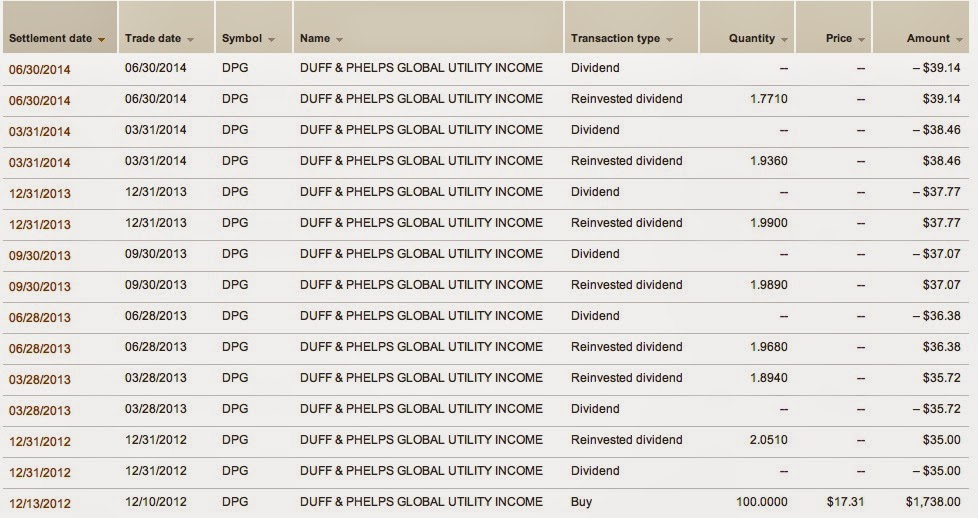Click the Name column sort arrow

pyautogui.click(x=339, y=40)
